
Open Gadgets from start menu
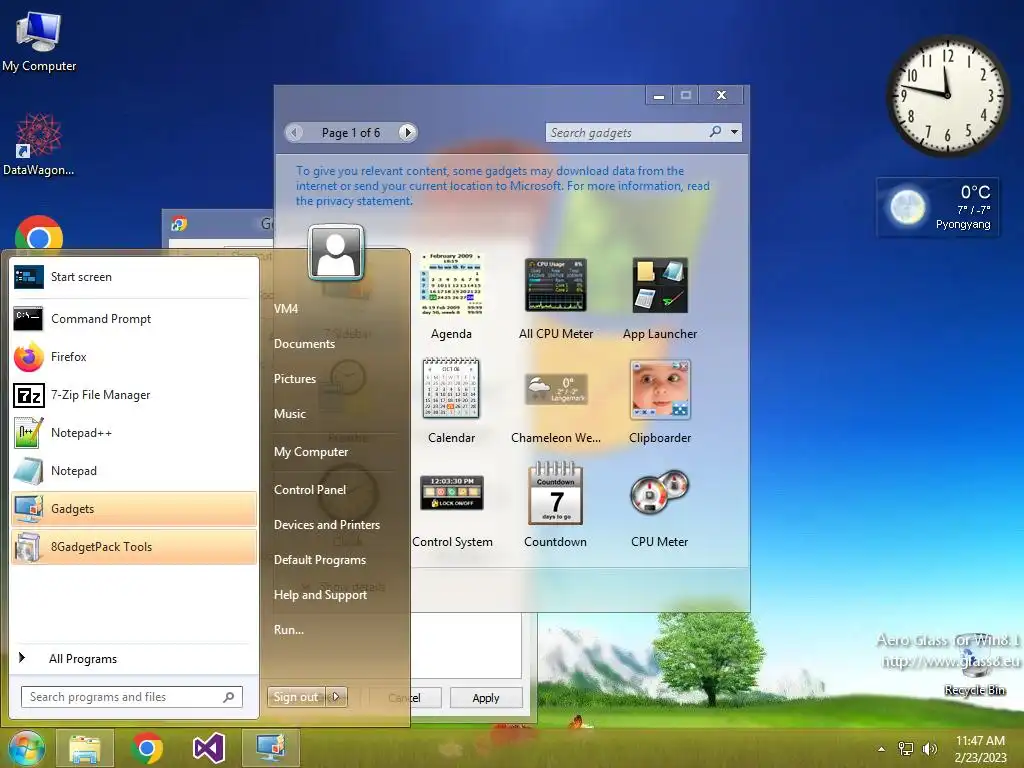133,509
